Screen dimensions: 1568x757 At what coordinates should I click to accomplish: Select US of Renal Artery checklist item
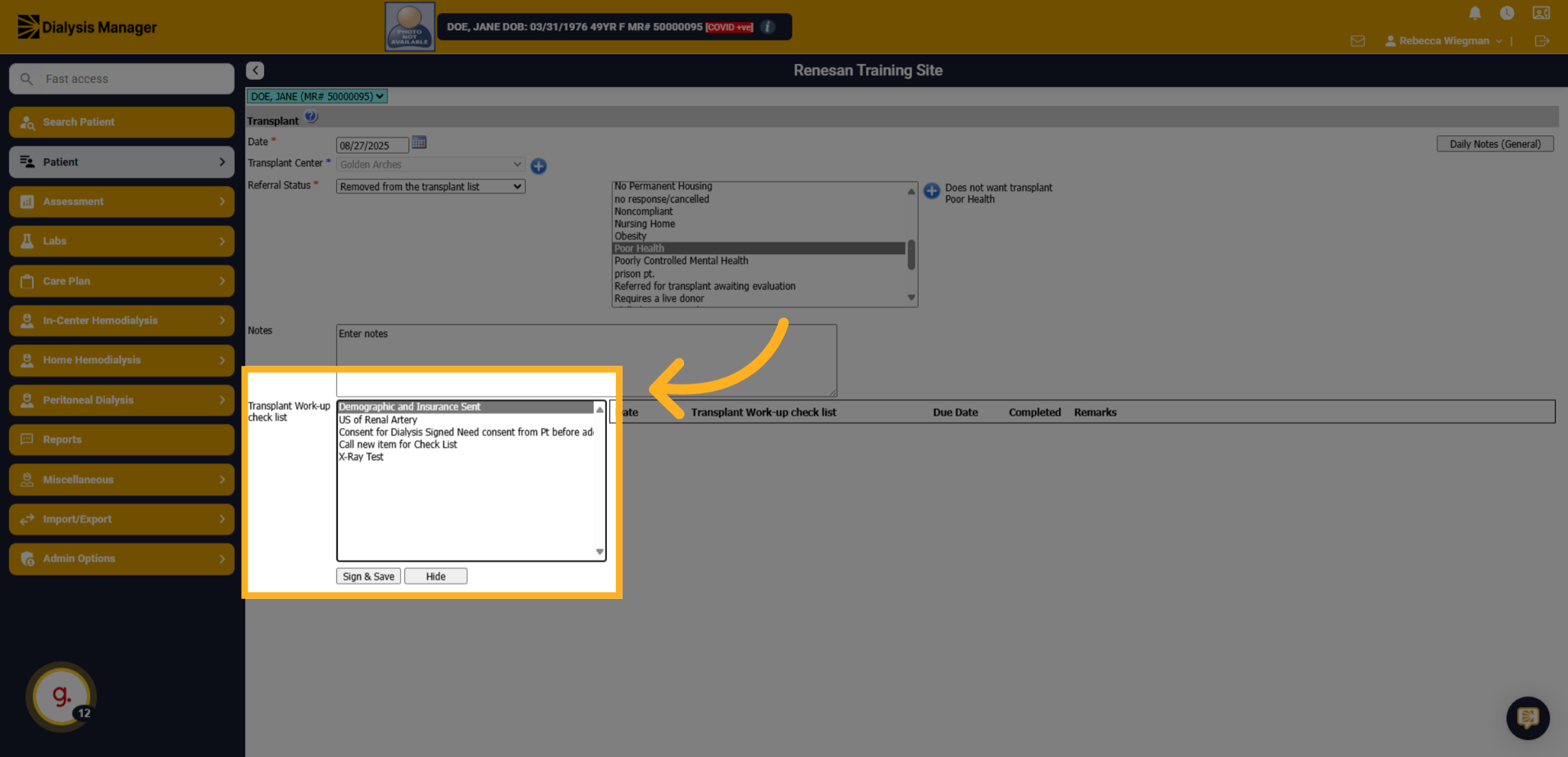click(x=378, y=419)
